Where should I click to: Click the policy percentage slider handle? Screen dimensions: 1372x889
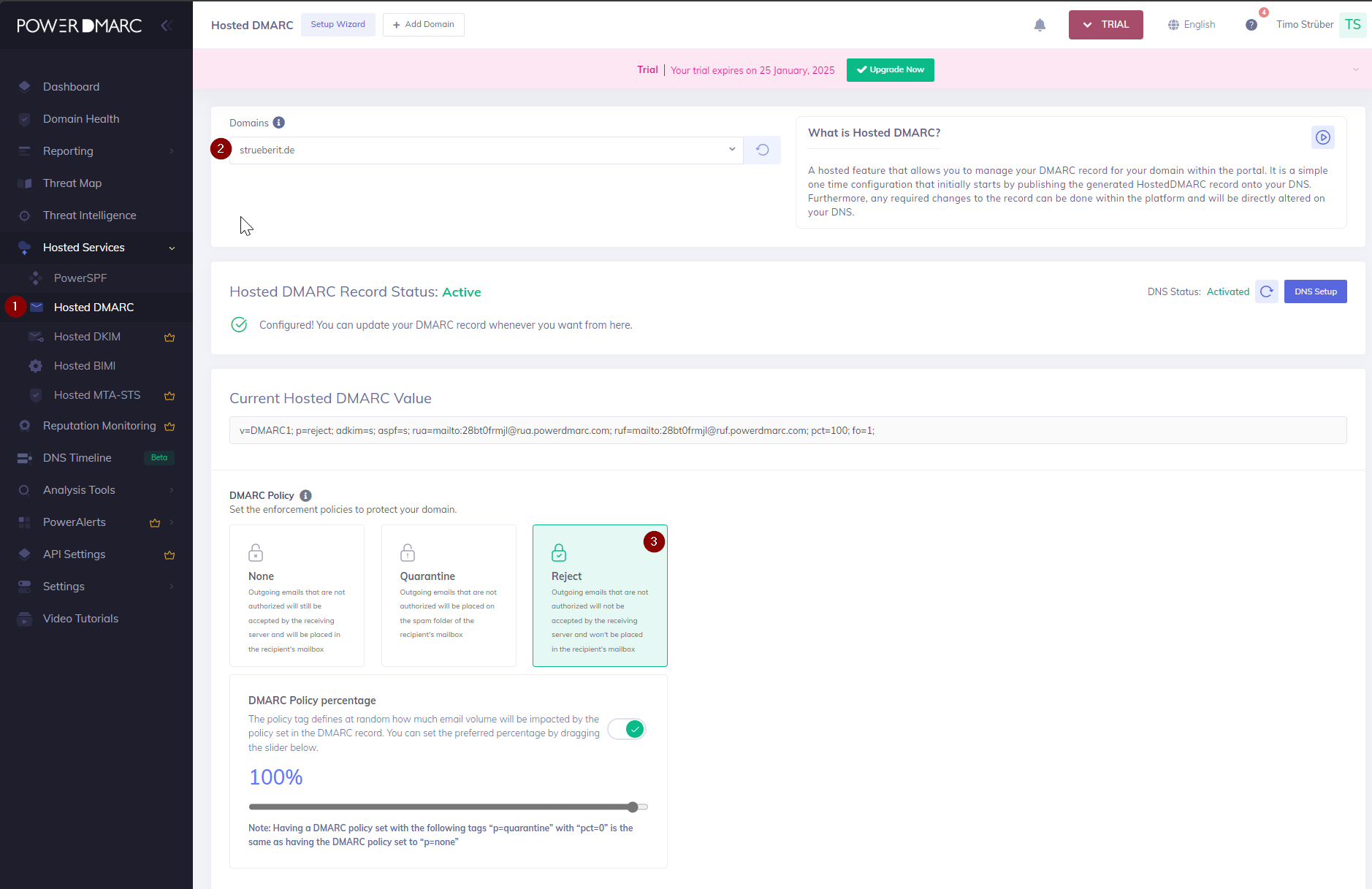click(x=633, y=807)
